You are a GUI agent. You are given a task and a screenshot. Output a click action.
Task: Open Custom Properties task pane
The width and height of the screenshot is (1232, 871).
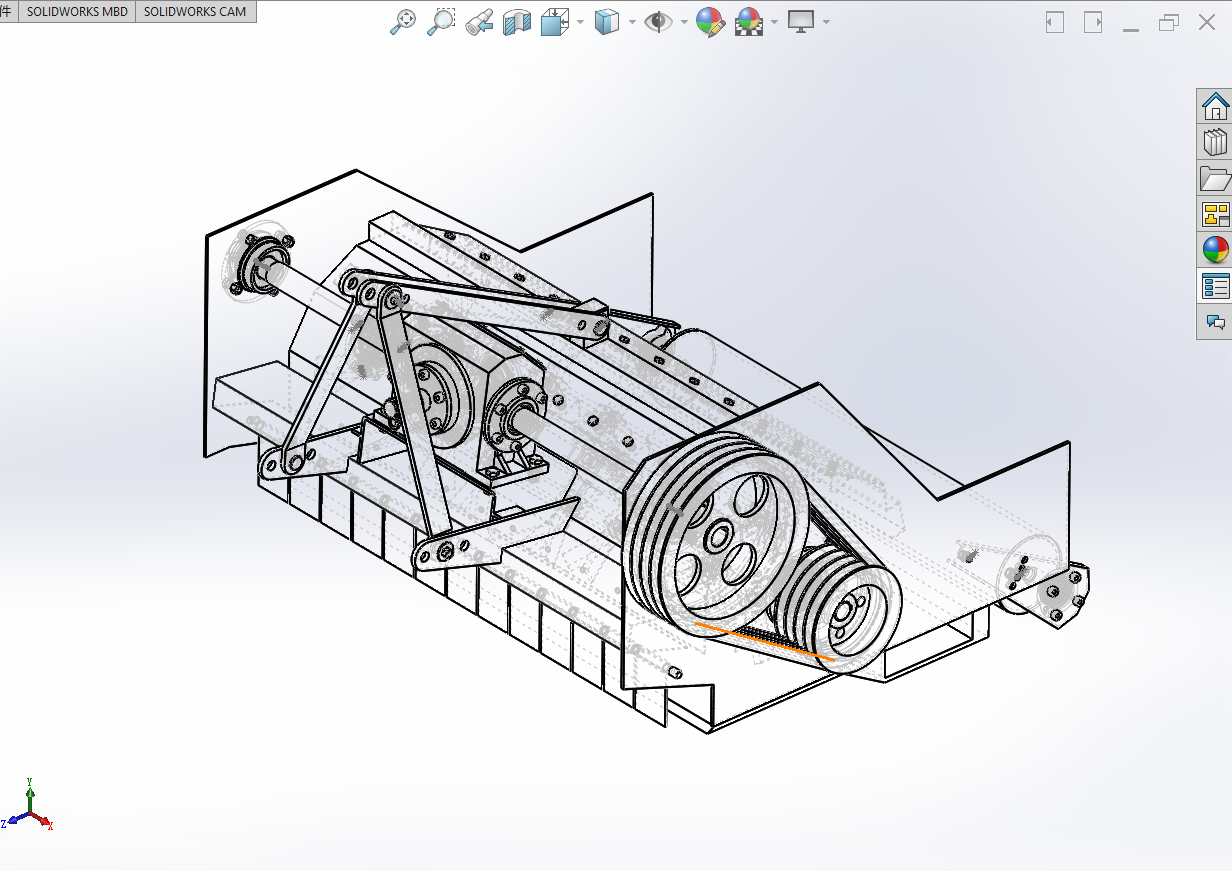(x=1215, y=286)
